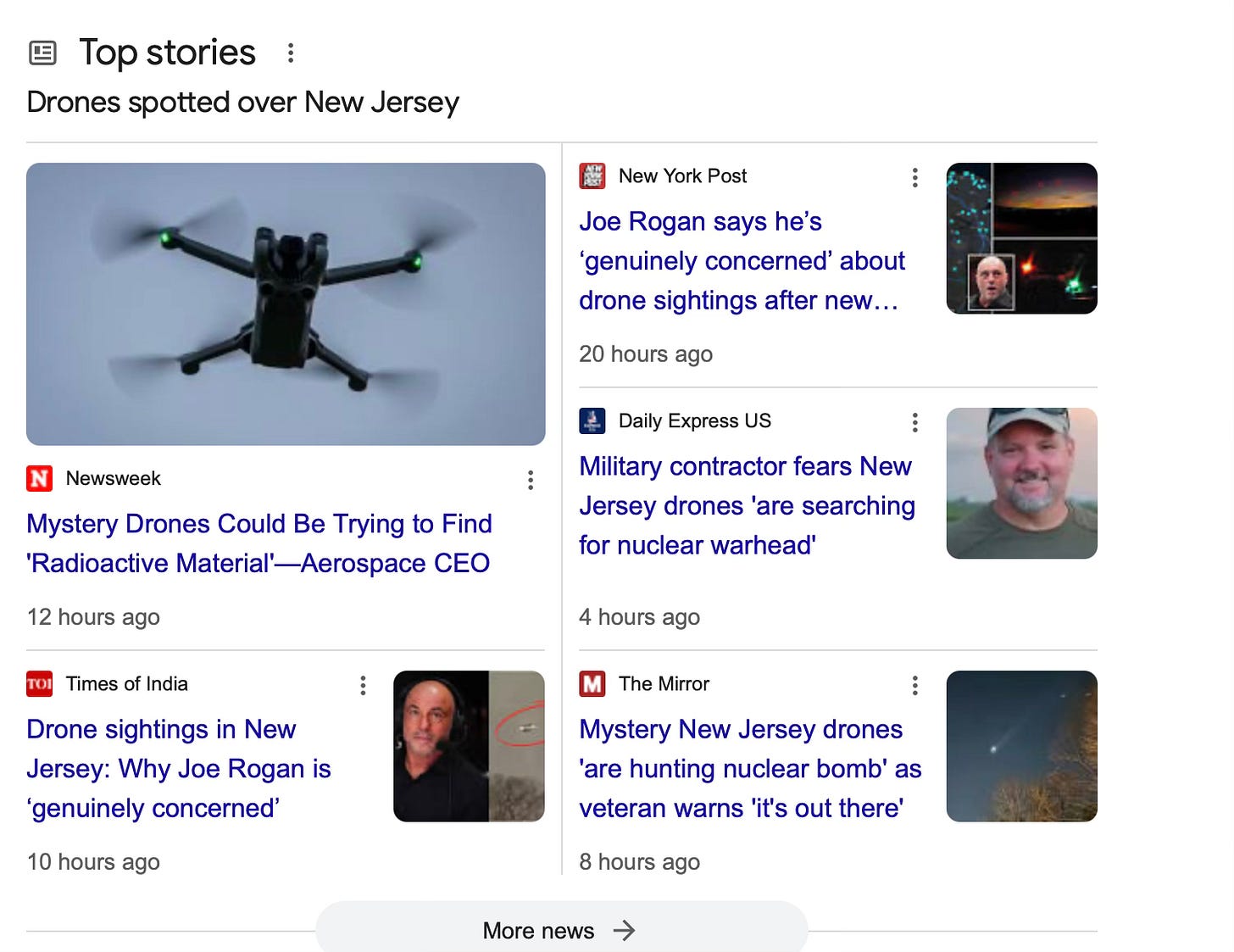Open the three-dot menu for The Mirror story
Viewport: 1234px width, 952px height.
[914, 685]
